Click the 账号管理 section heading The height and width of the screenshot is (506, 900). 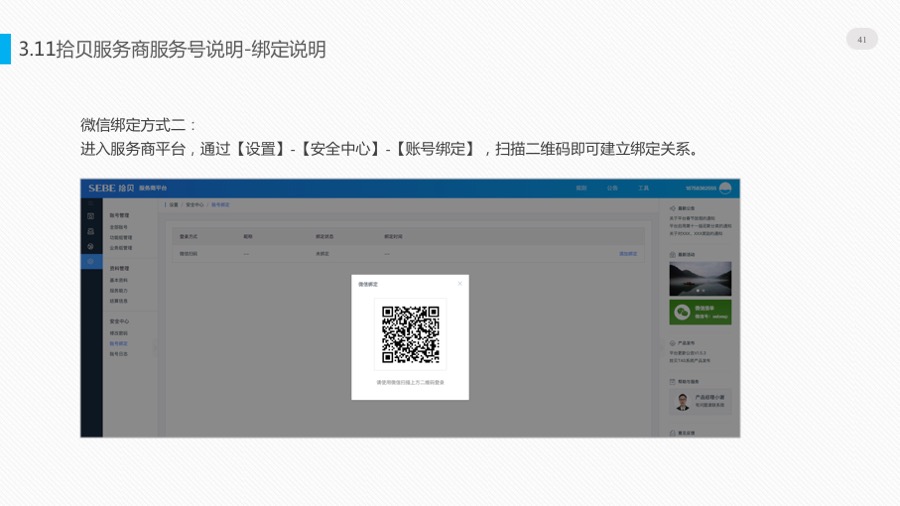point(119,216)
